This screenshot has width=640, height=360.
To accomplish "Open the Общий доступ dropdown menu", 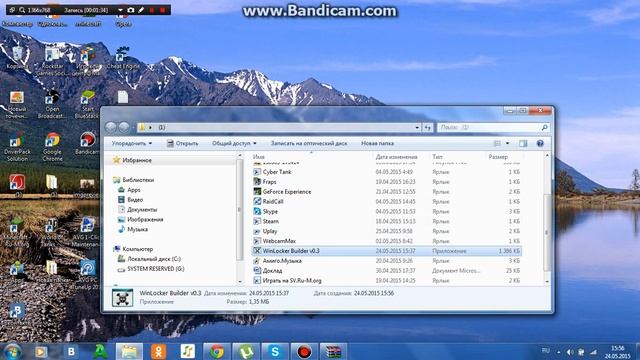I will [234, 143].
